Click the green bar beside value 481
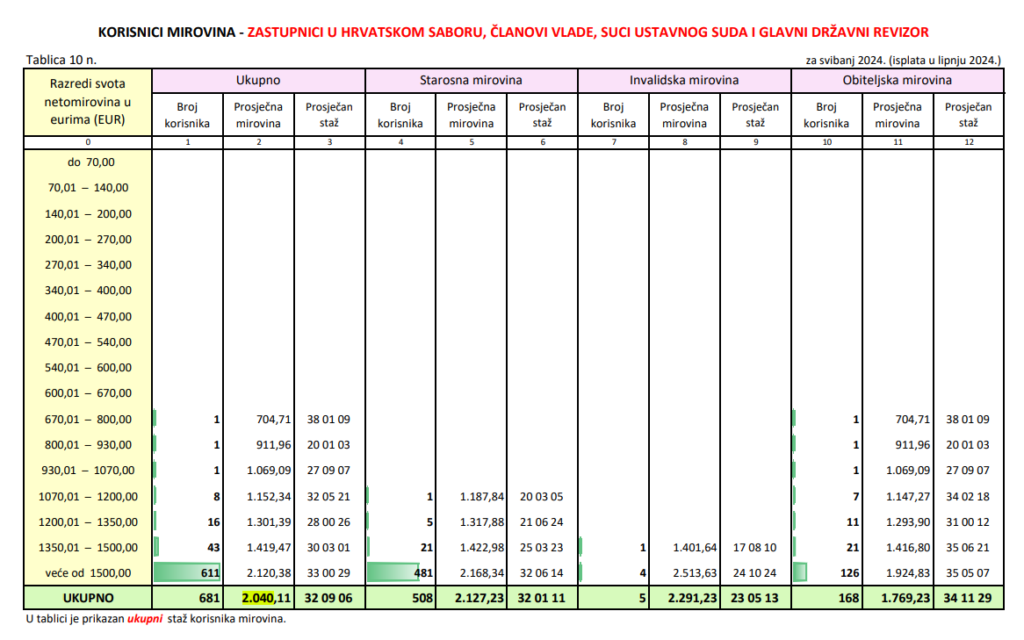The width and height of the screenshot is (1024, 640). coord(384,571)
